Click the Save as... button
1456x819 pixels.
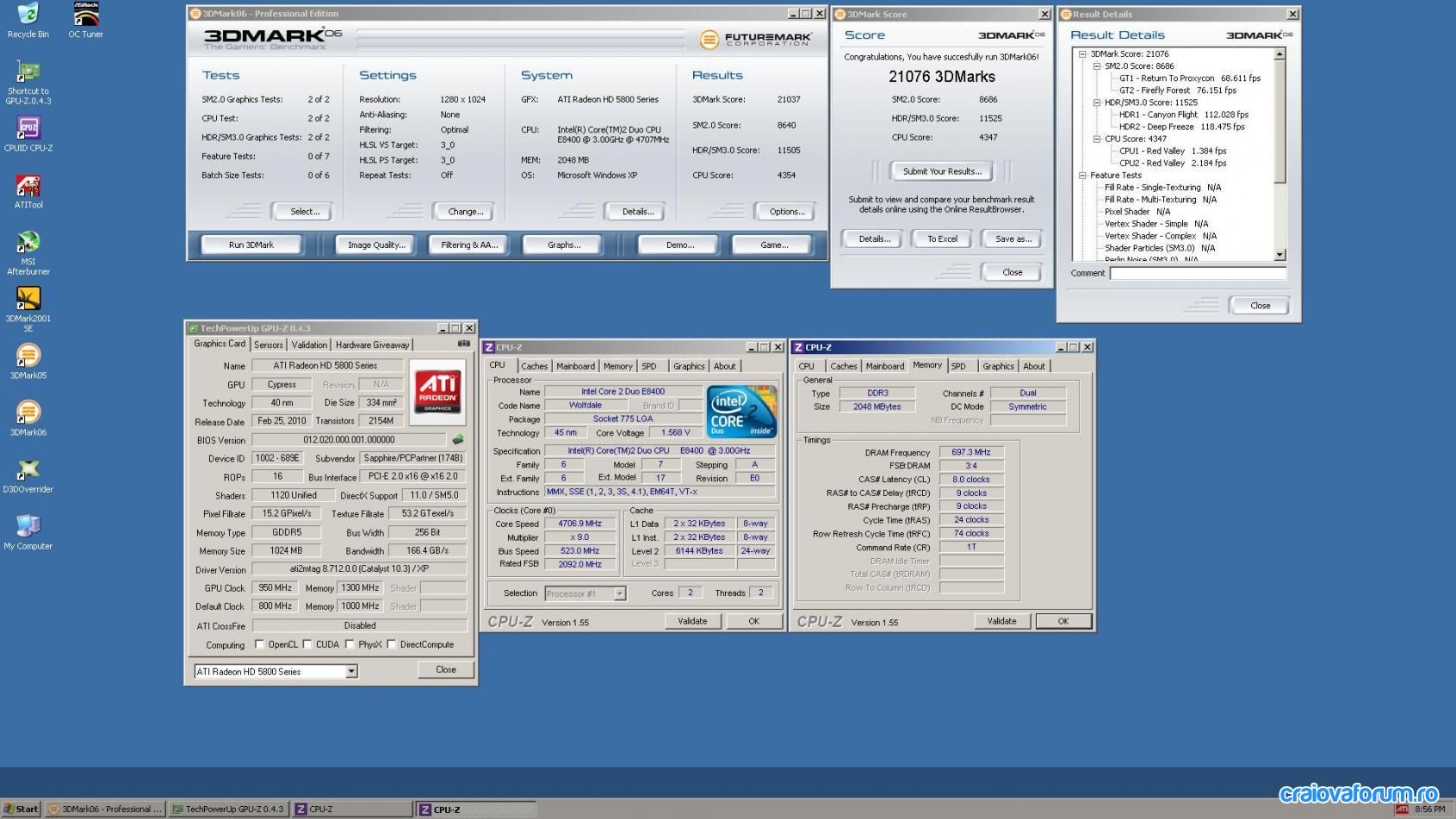(x=1013, y=239)
